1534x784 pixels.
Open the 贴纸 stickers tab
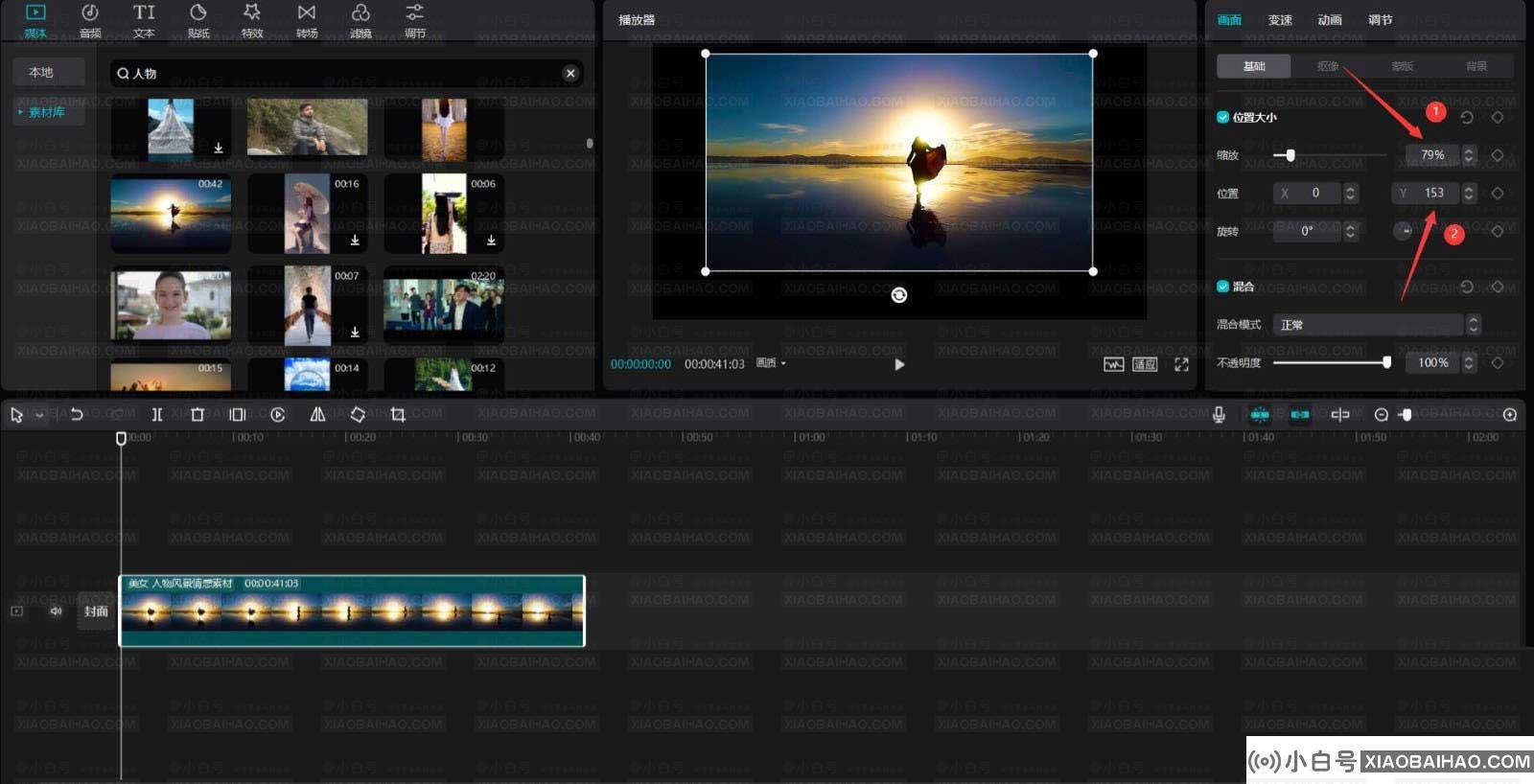click(x=198, y=20)
